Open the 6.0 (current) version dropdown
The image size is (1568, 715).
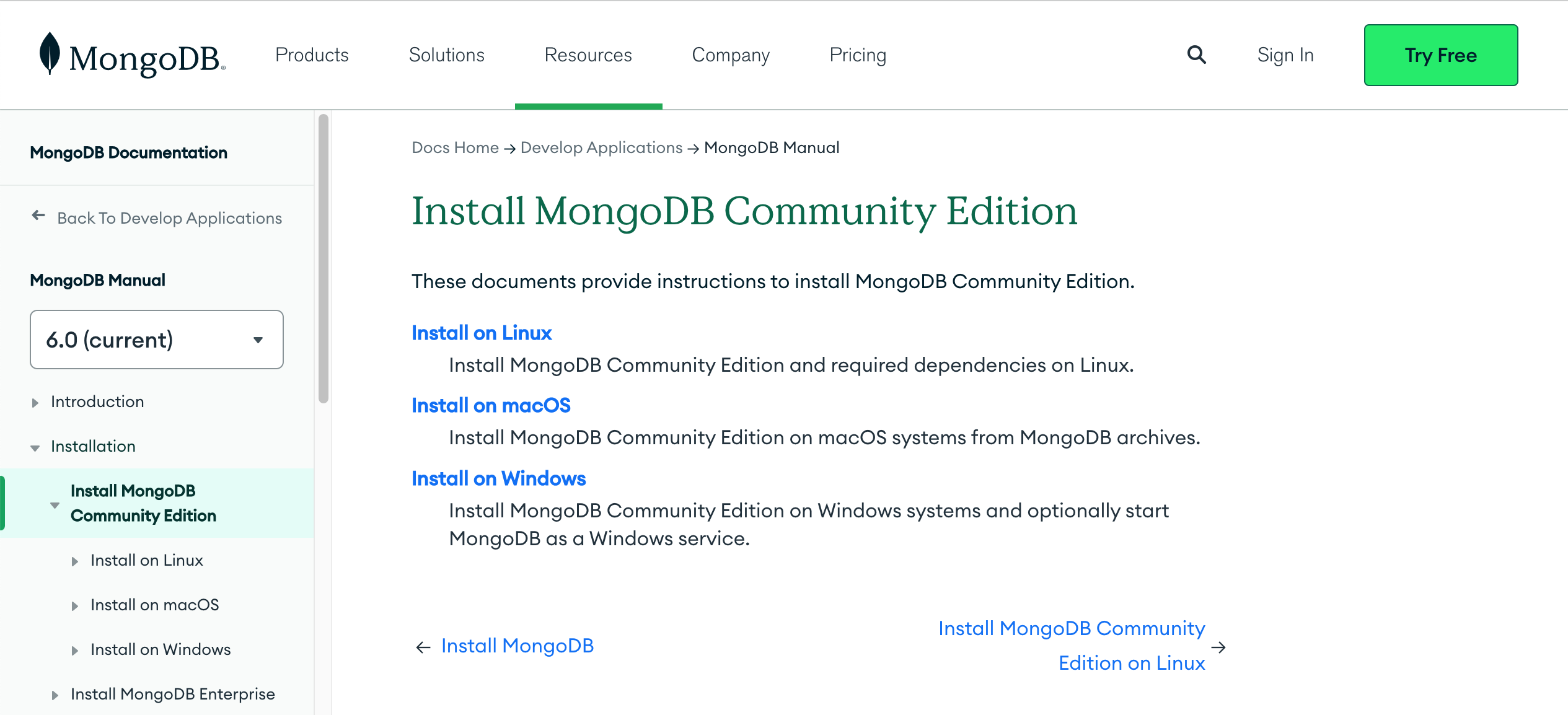(157, 340)
